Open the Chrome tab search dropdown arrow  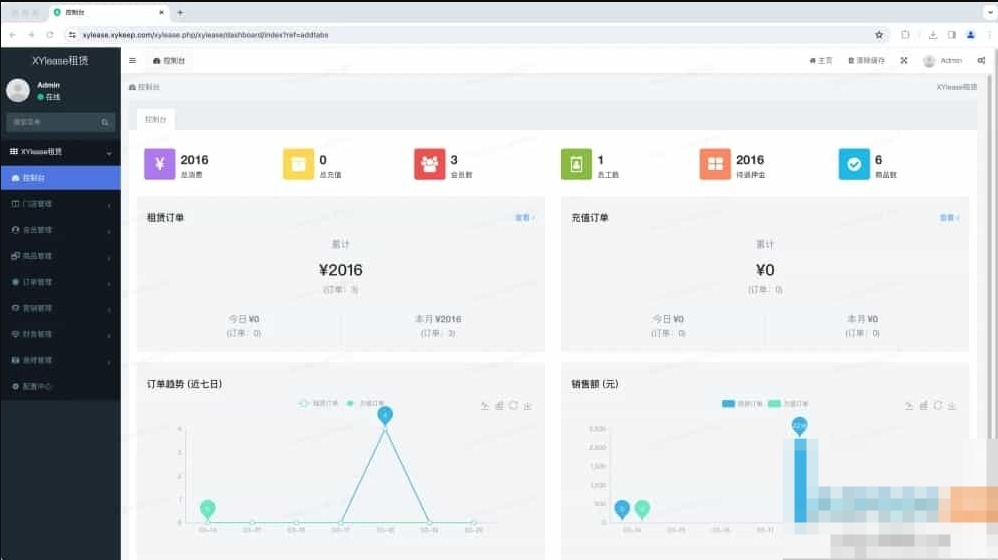pos(990,12)
